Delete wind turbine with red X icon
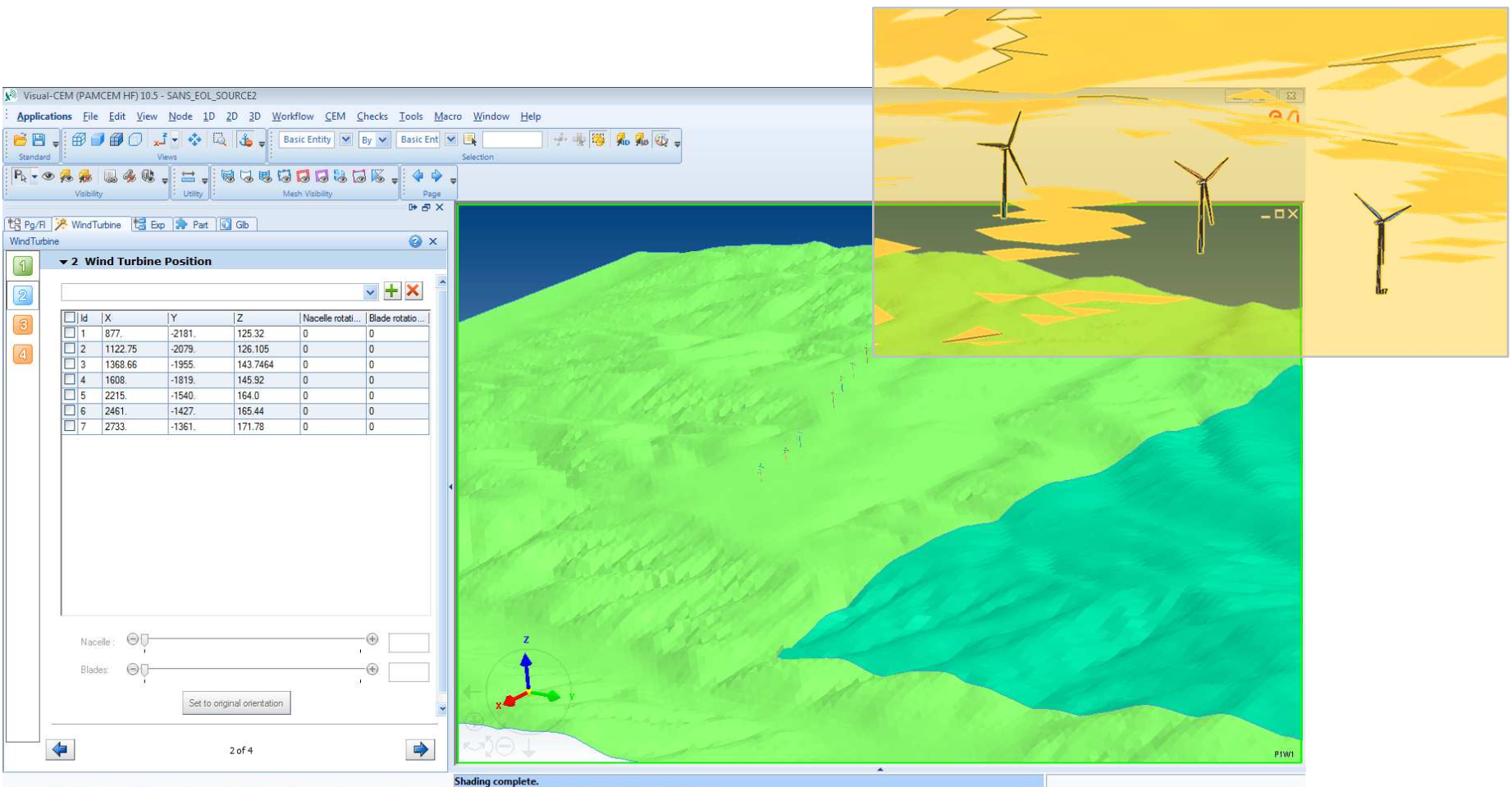This screenshot has width=1512, height=787. (x=413, y=291)
